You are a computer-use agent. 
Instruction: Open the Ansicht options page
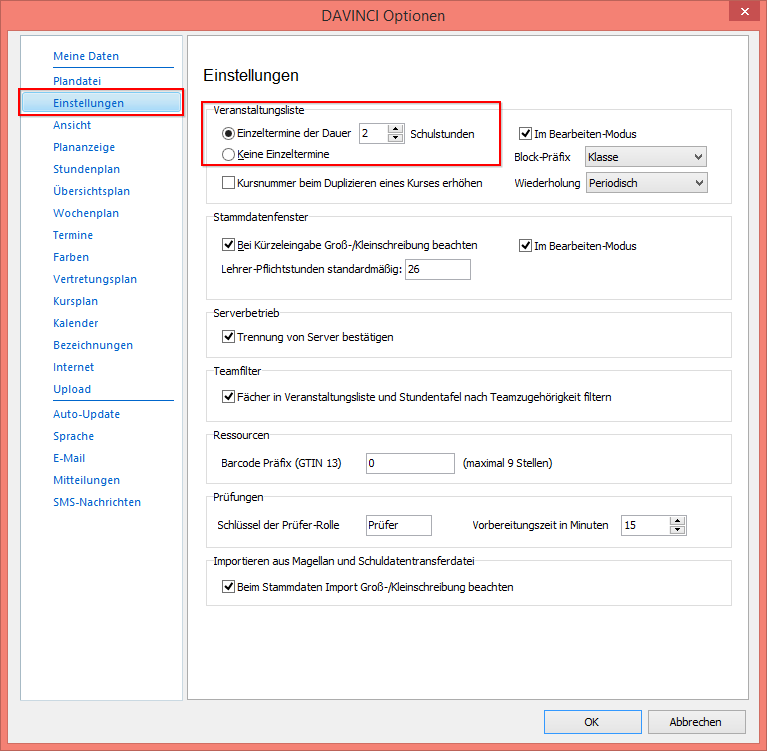click(72, 125)
